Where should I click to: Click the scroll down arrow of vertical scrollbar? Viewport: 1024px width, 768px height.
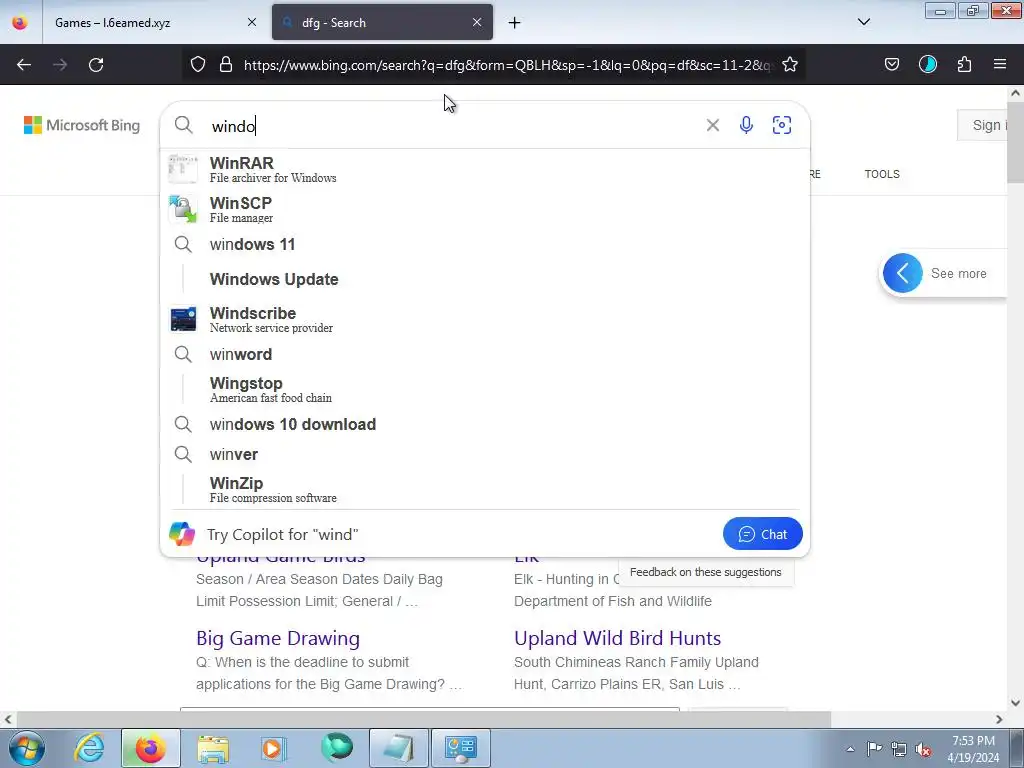(x=1015, y=703)
